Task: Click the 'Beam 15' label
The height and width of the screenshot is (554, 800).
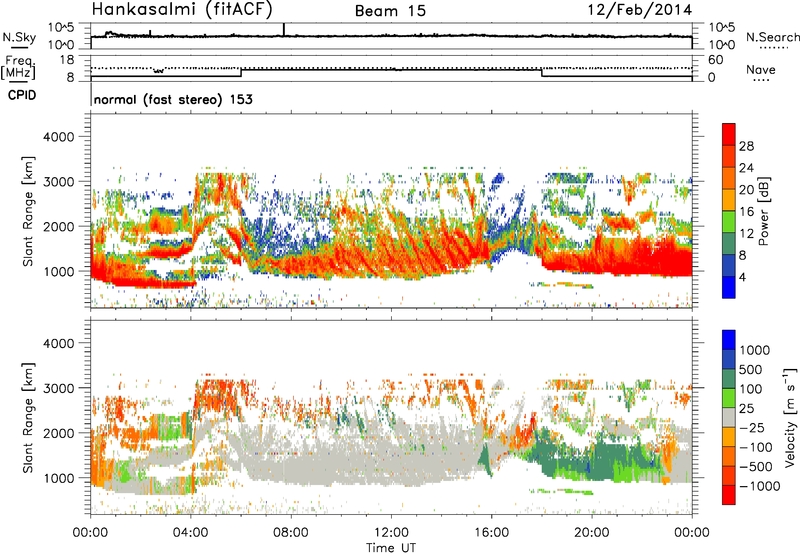Action: [x=390, y=11]
